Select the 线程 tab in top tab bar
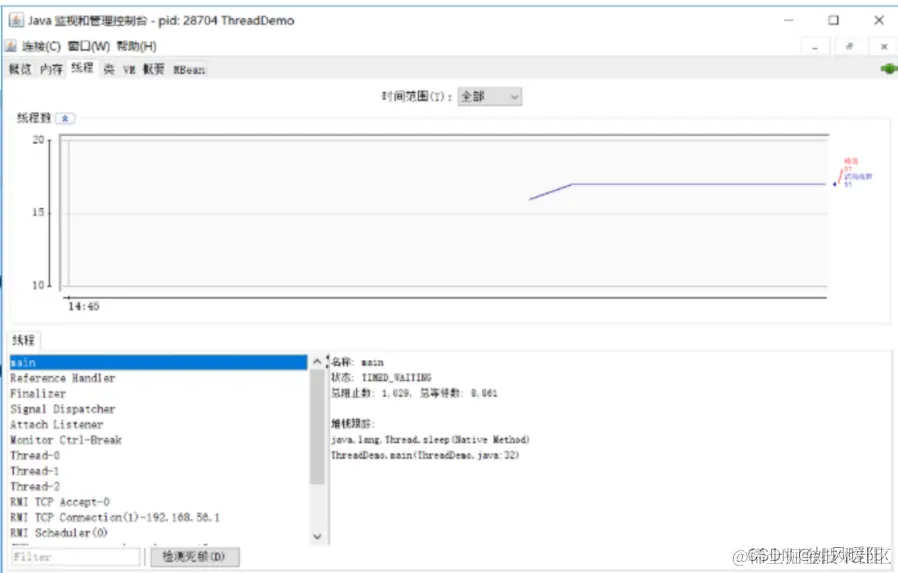Screen dimensions: 898x573 pos(82,68)
